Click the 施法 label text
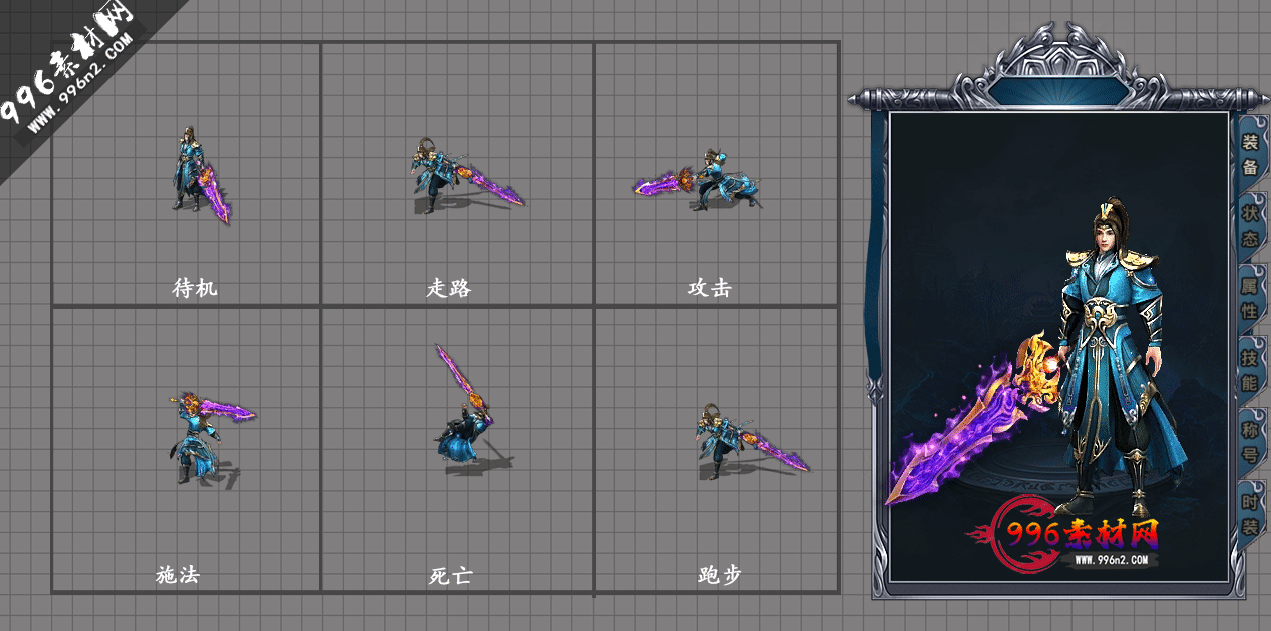The width and height of the screenshot is (1271, 631). [179, 575]
